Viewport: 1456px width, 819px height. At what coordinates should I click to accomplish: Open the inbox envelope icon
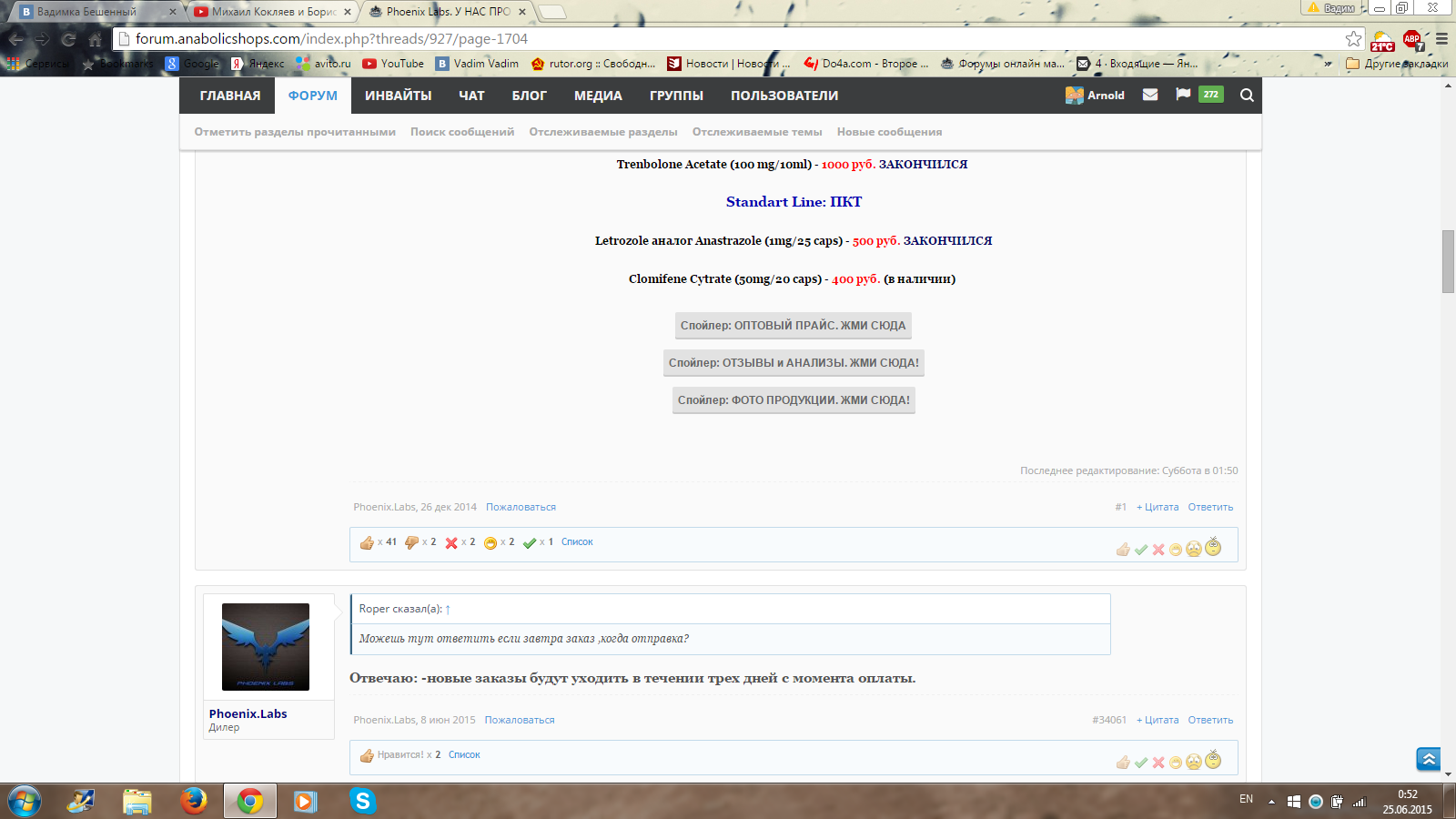1150,95
